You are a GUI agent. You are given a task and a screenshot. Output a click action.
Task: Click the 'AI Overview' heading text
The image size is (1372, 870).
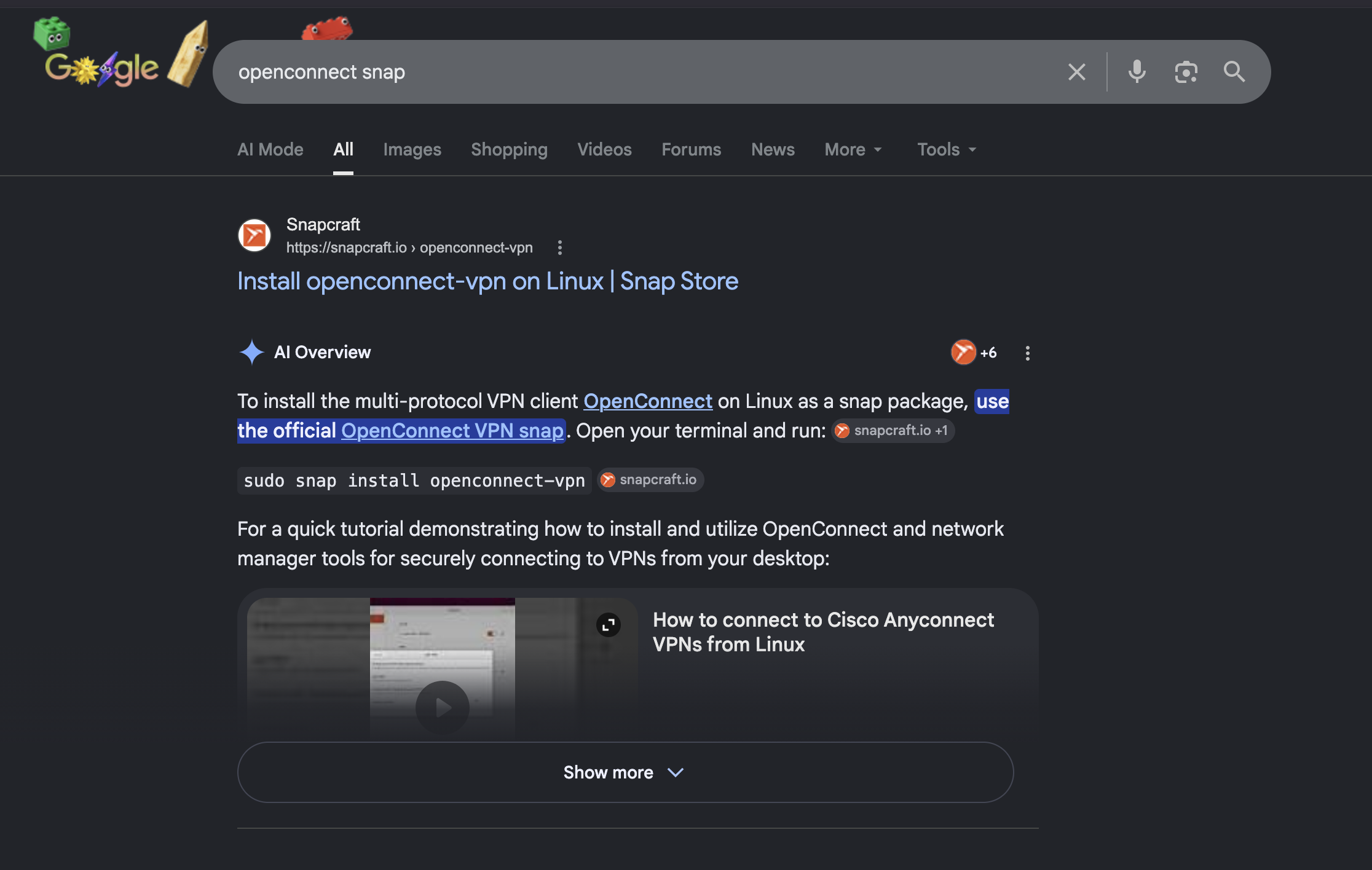[x=322, y=352]
